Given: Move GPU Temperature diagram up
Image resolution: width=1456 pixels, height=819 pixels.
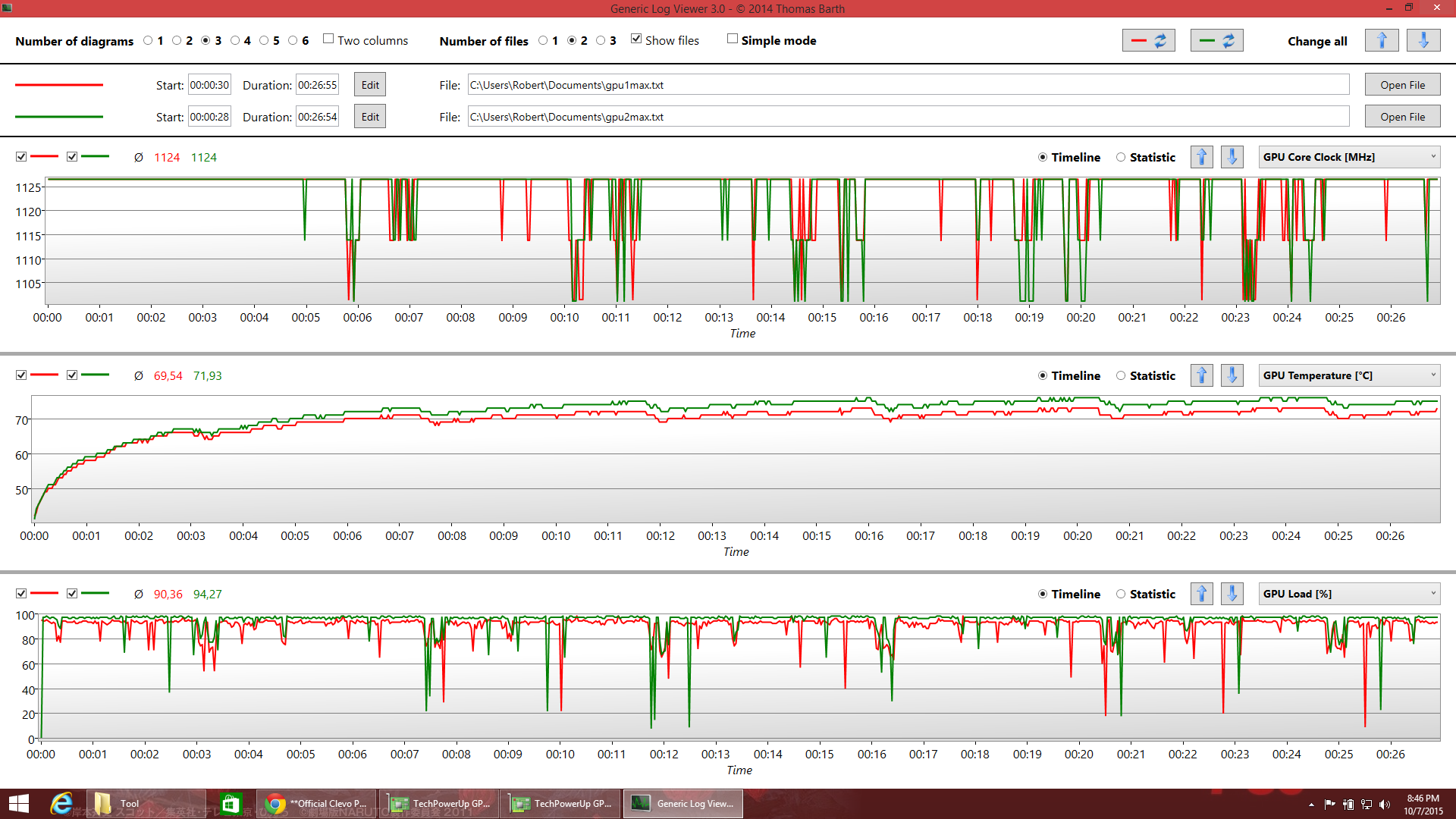Looking at the screenshot, I should [x=1202, y=375].
